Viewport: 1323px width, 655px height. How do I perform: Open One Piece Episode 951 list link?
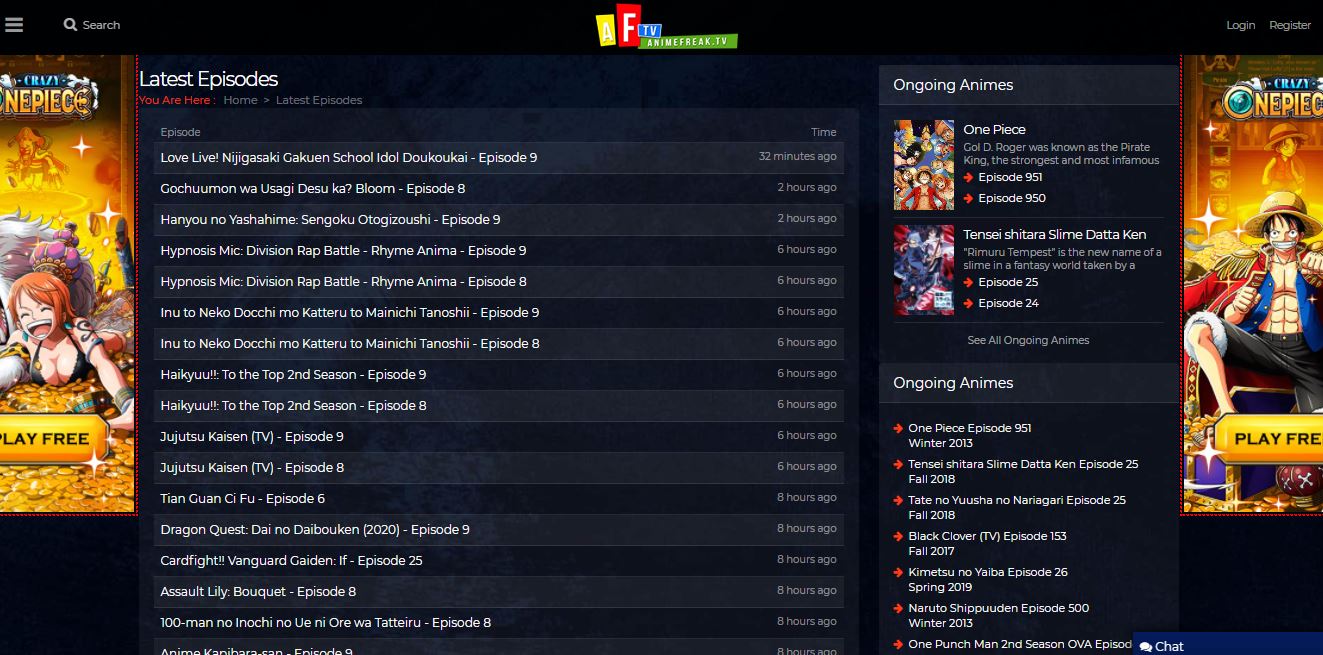click(x=969, y=428)
